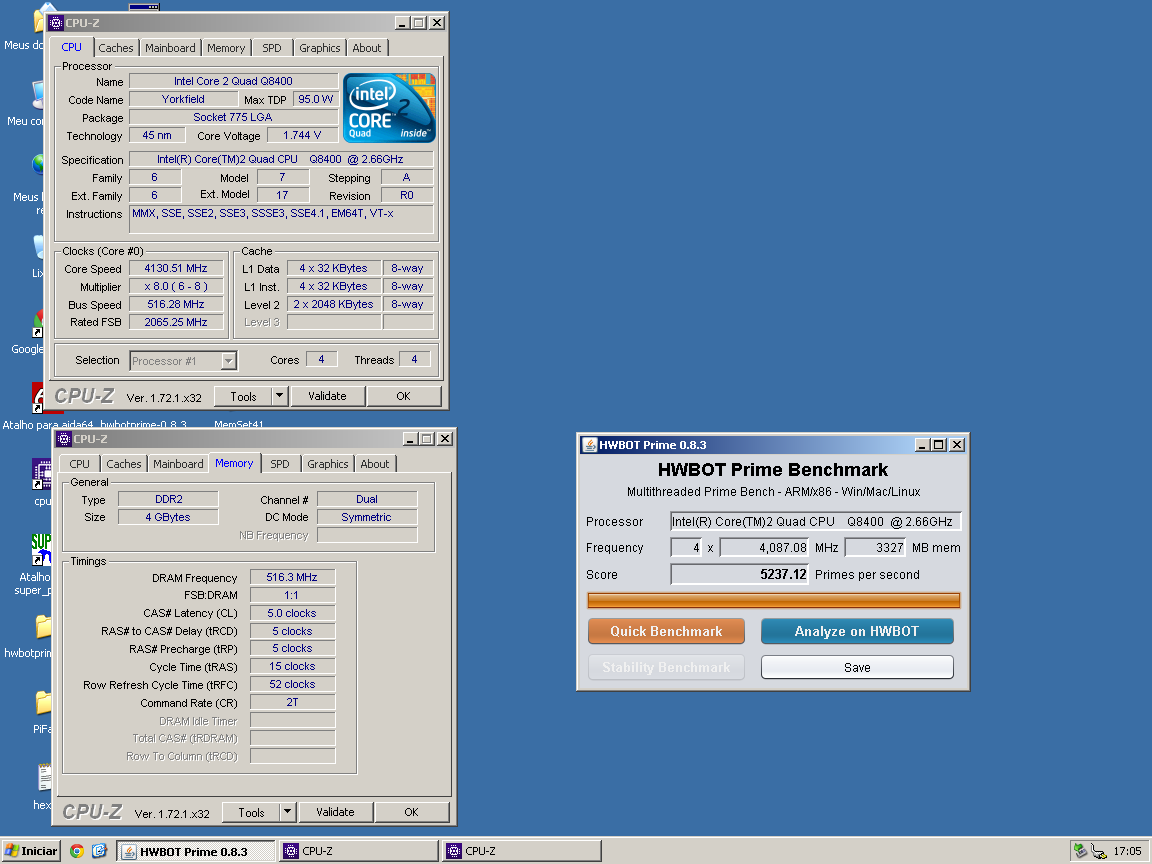The height and width of the screenshot is (864, 1152).
Task: Activate the second CPU-Z taskbar button
Action: (522, 852)
